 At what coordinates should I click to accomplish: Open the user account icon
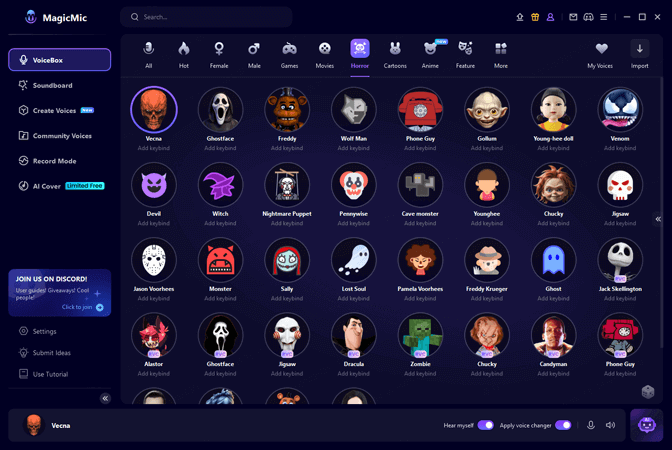[550, 17]
